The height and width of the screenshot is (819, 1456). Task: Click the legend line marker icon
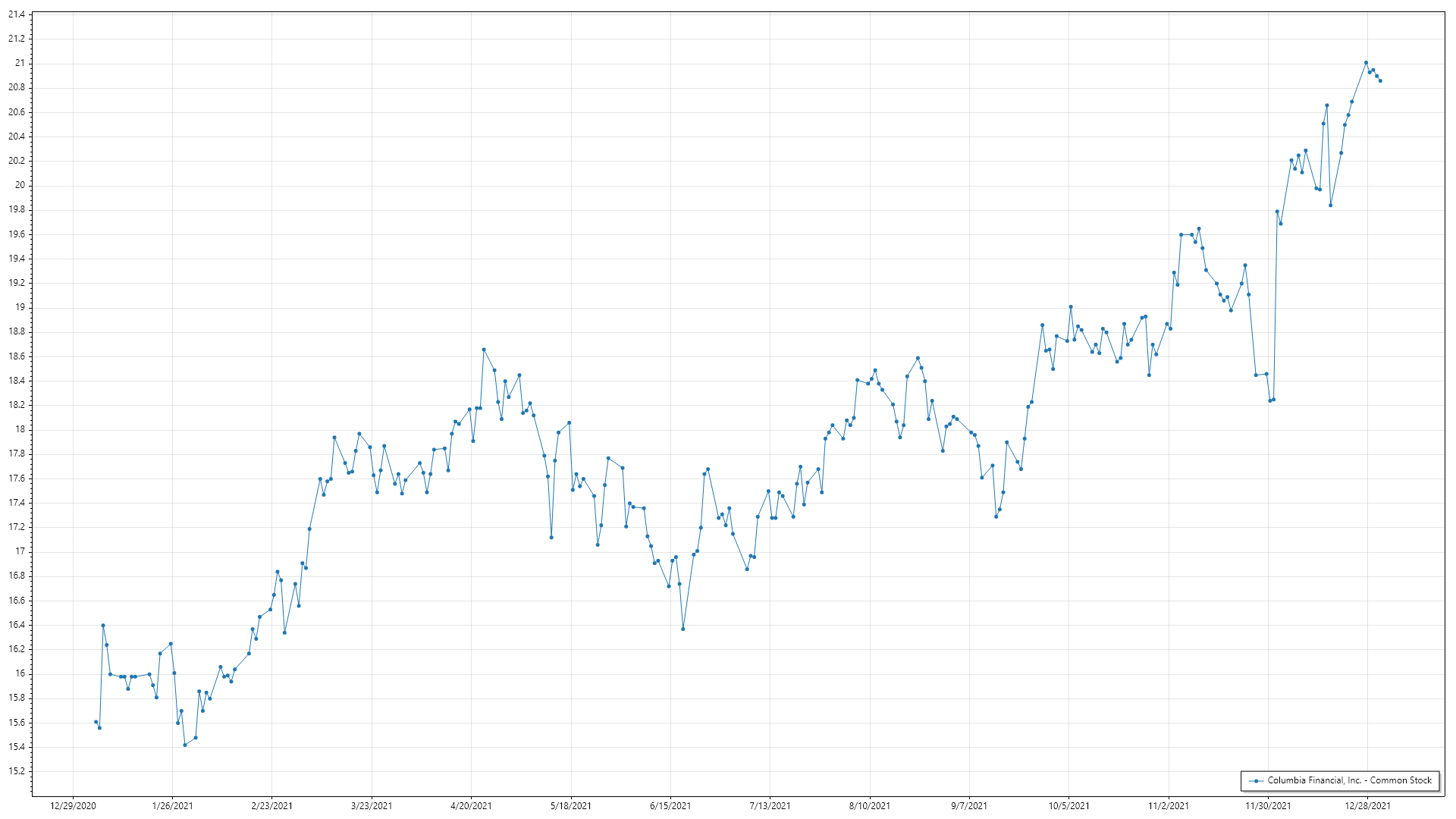click(1256, 780)
